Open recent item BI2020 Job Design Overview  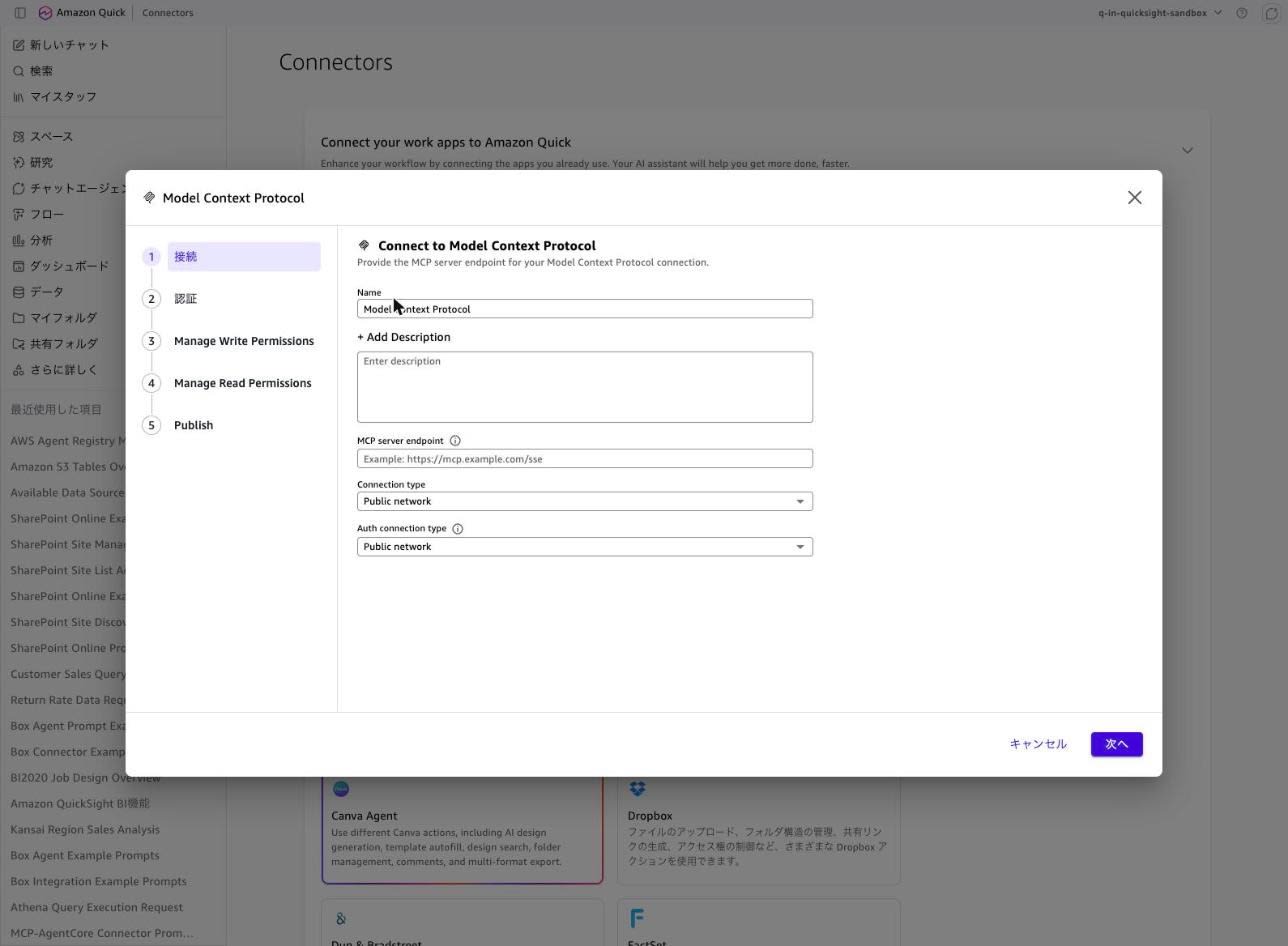pos(86,778)
